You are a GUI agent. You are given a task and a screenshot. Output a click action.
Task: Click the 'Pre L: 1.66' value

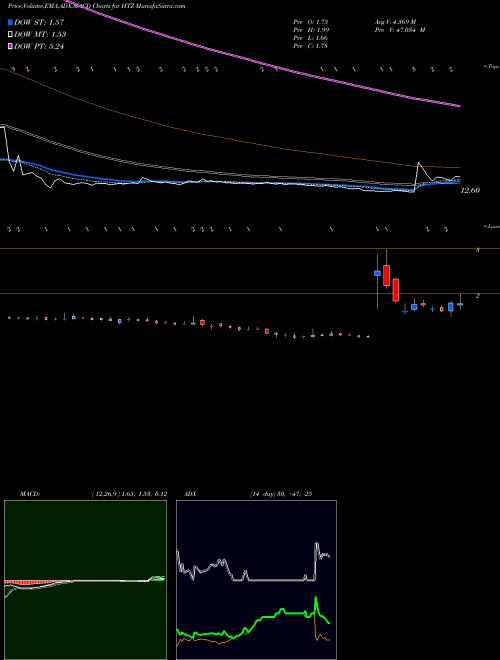[311, 38]
